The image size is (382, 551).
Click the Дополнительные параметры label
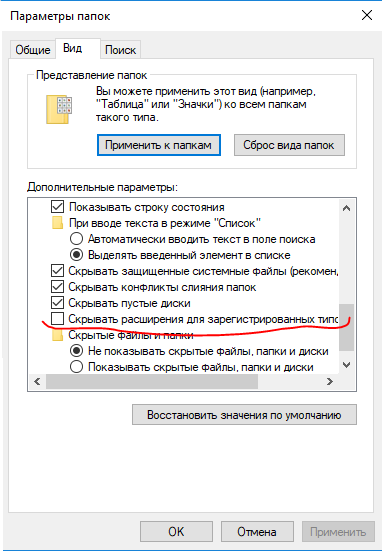point(102,187)
